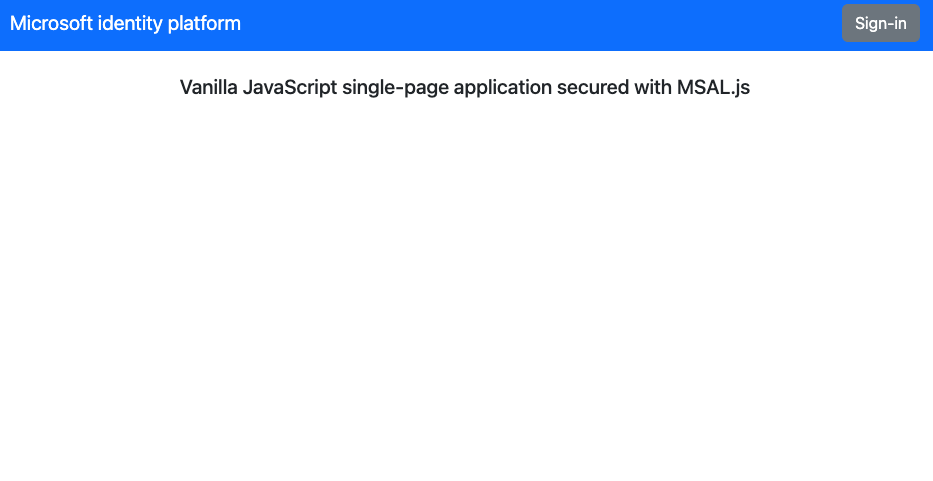Click the word "JavaScript" in the heading
The image size is (933, 481).
pyautogui.click(x=290, y=87)
